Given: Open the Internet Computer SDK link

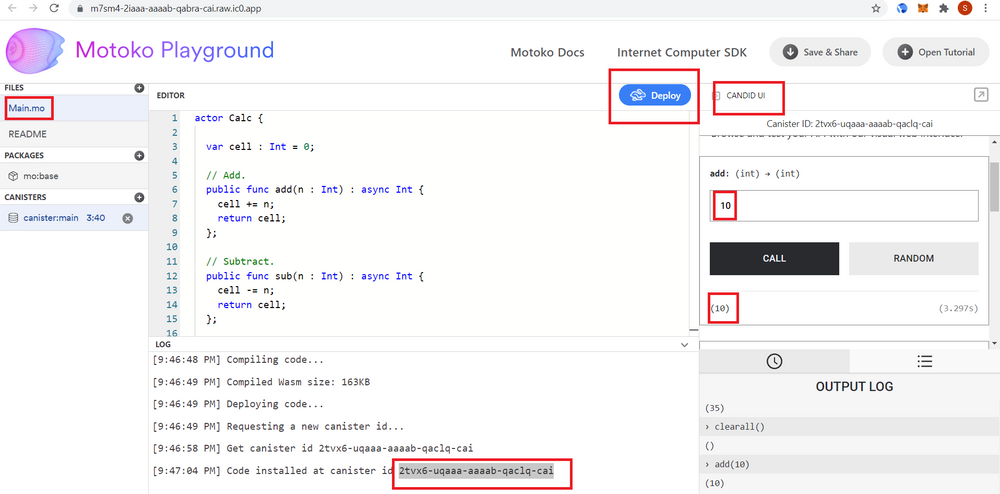Looking at the screenshot, I should pos(682,52).
